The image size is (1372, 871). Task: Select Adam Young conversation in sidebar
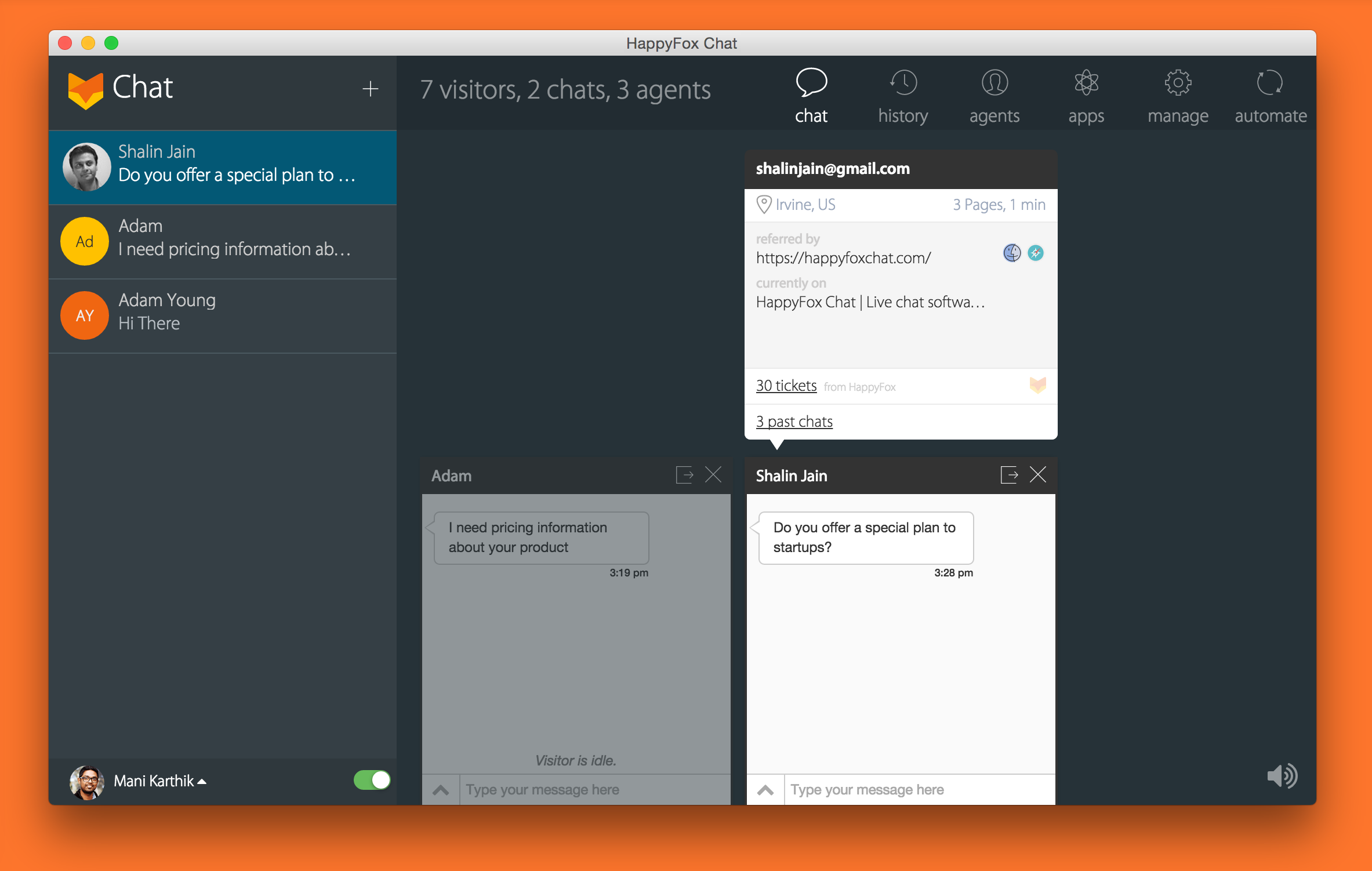[x=223, y=315]
